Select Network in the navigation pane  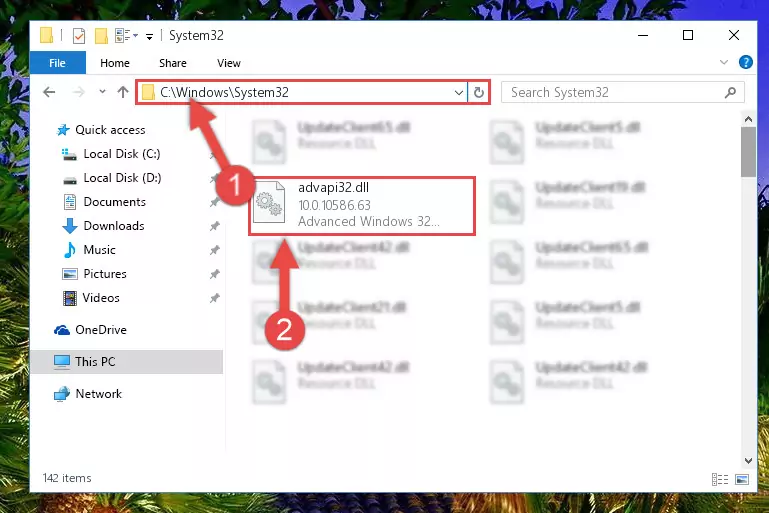pos(99,394)
